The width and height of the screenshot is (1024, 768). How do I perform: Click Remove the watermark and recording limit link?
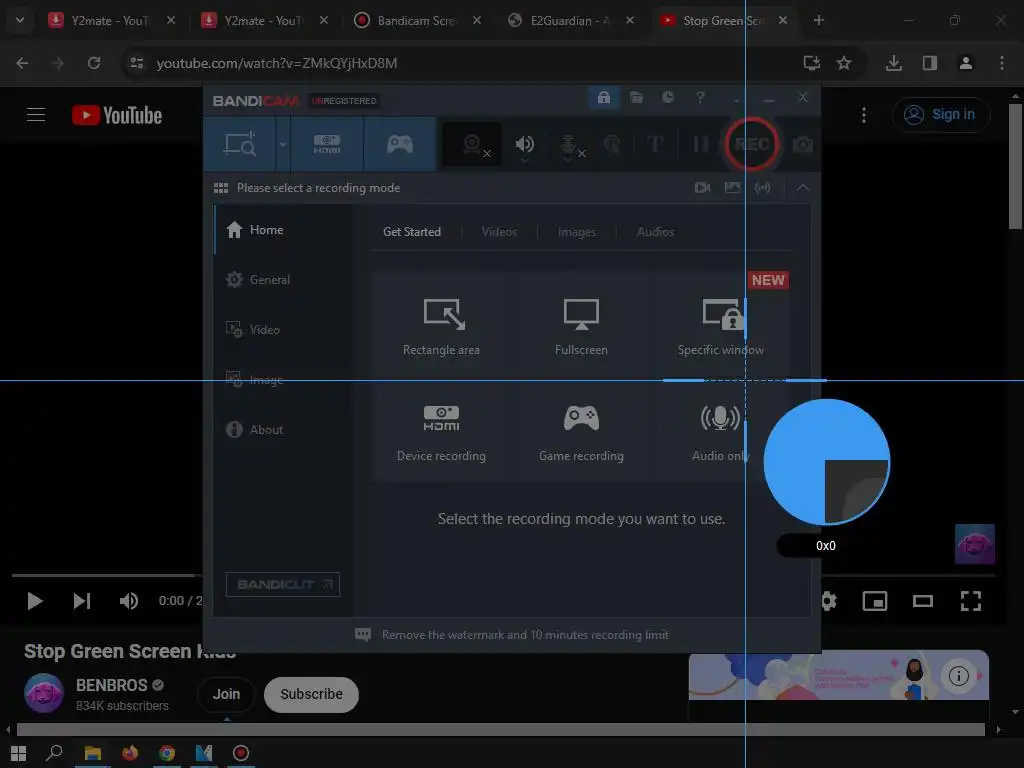(525, 635)
